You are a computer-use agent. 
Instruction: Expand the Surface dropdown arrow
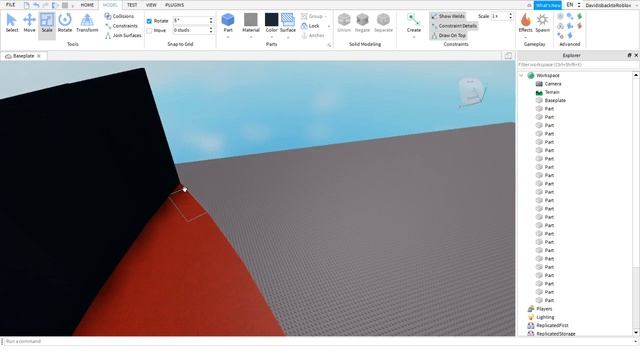tap(288, 37)
